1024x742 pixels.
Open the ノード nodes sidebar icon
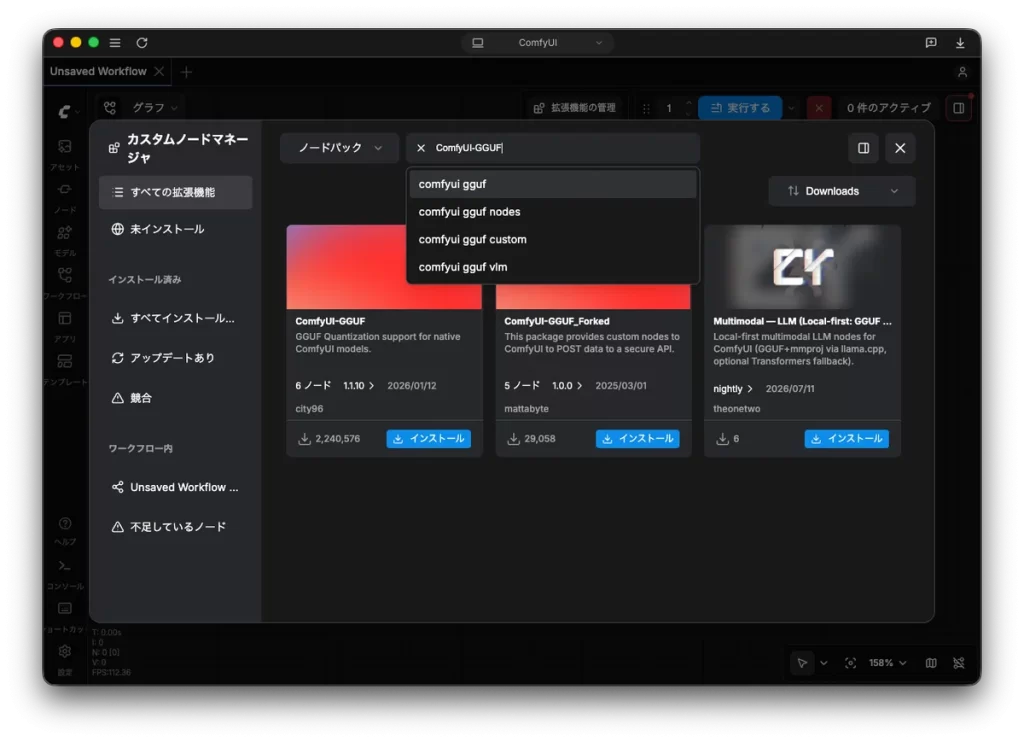pyautogui.click(x=65, y=197)
